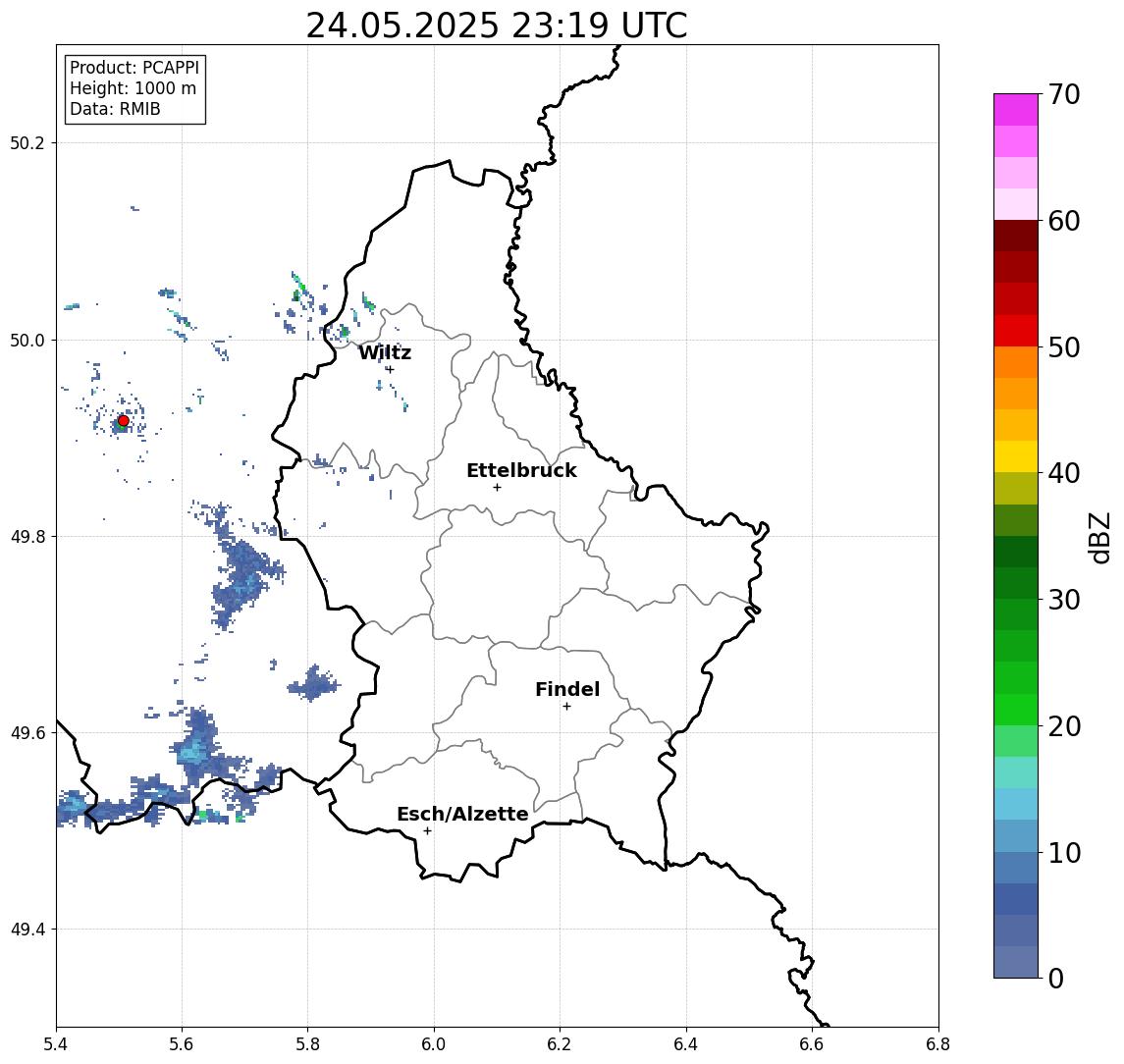Screen dimensions: 1124x1064
Task: Click the magenta top colorbar swatch
Action: click(1016, 110)
